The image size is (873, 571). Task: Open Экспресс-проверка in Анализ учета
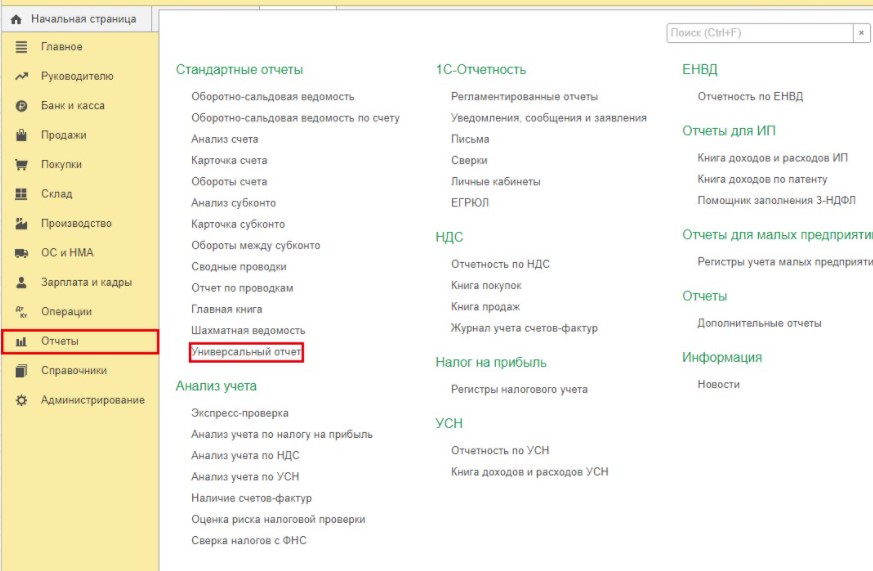coord(240,413)
